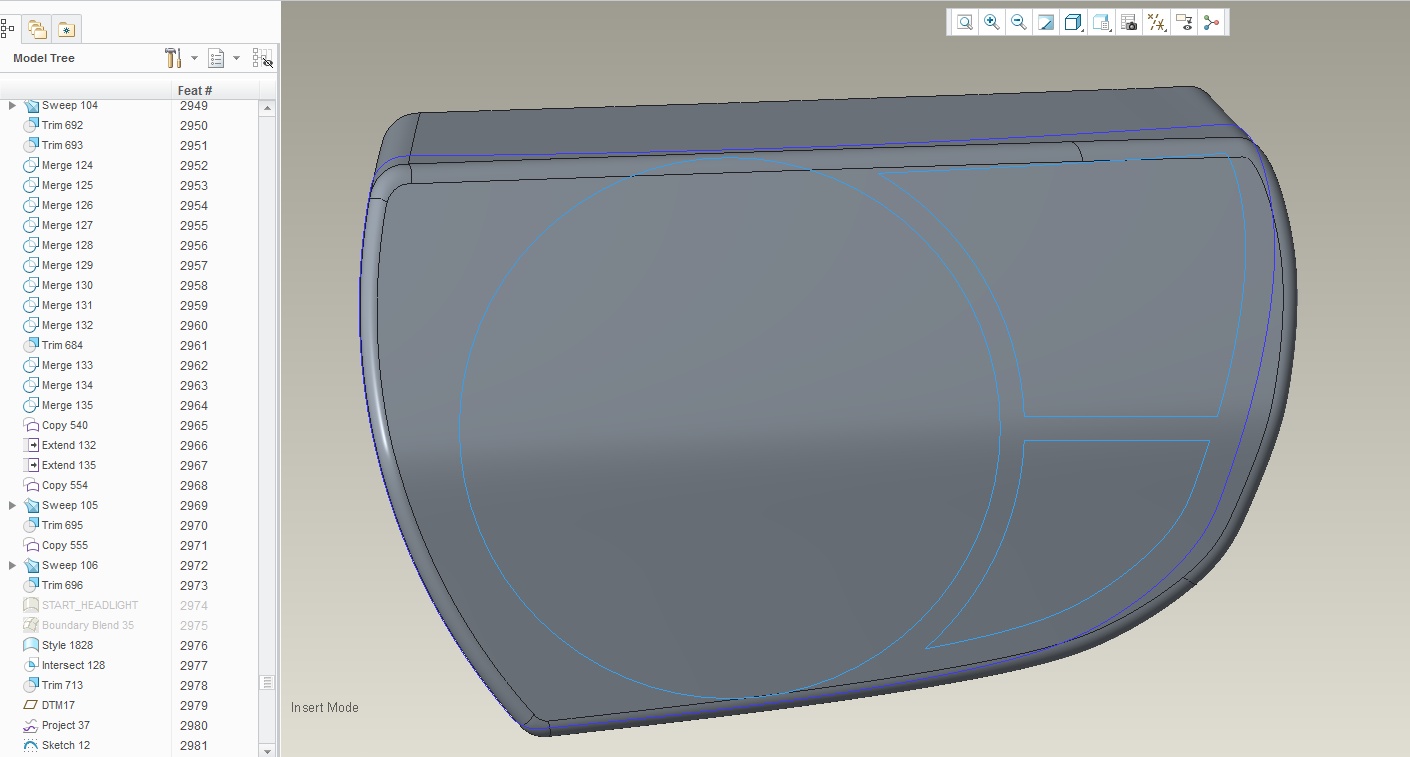Select Merge 125 in tree
The width and height of the screenshot is (1410, 757).
coord(67,185)
